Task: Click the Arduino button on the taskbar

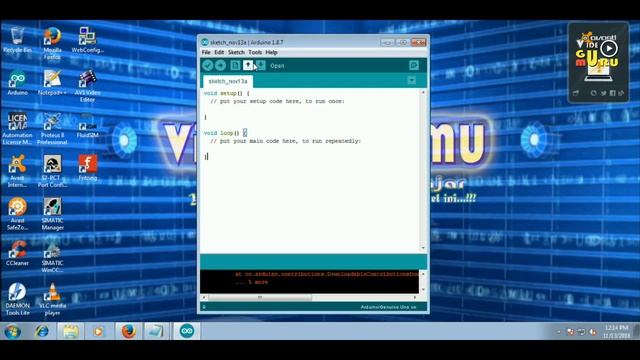Action: (187, 331)
